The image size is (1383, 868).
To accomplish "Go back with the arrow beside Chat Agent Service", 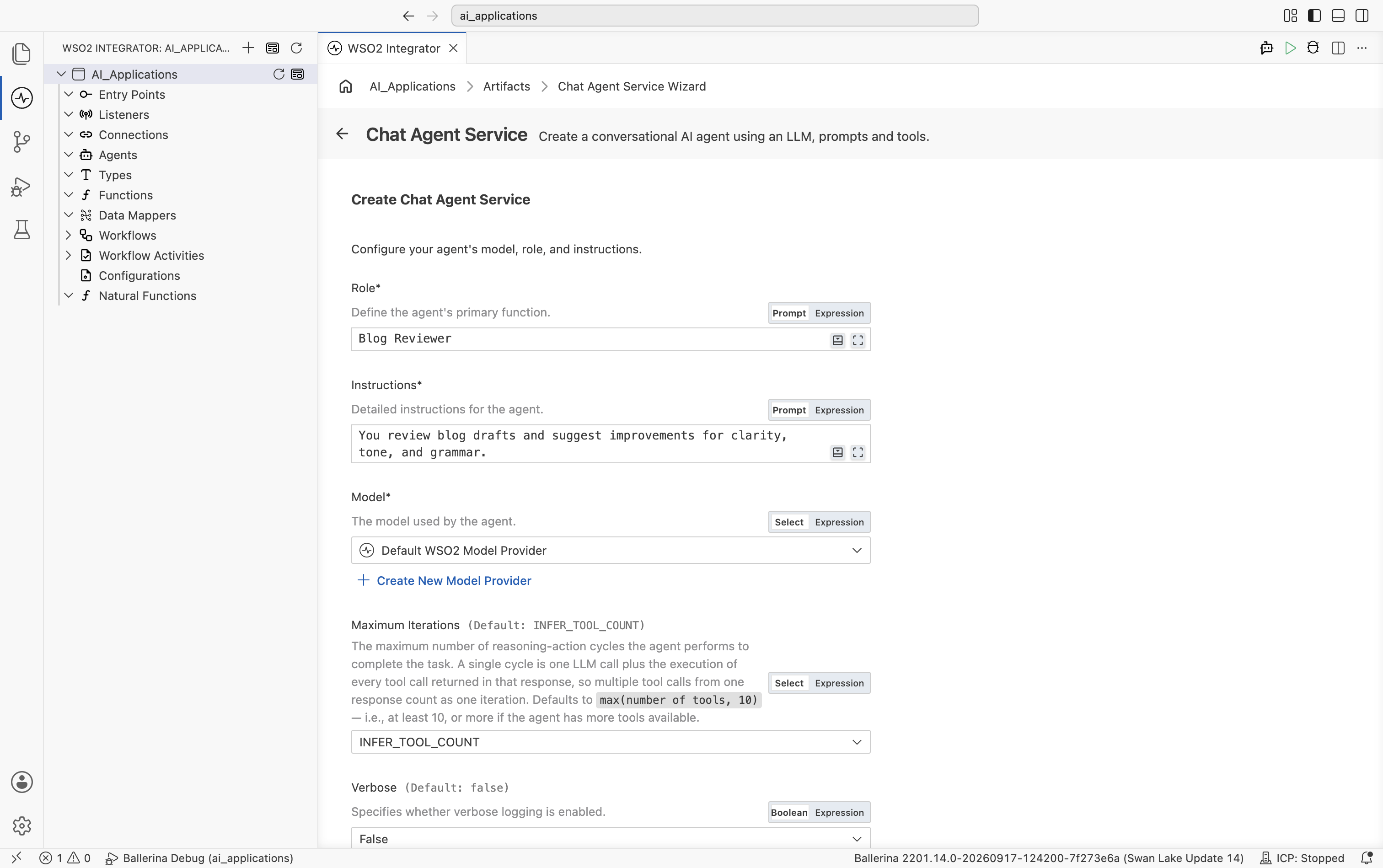I will click(x=342, y=134).
